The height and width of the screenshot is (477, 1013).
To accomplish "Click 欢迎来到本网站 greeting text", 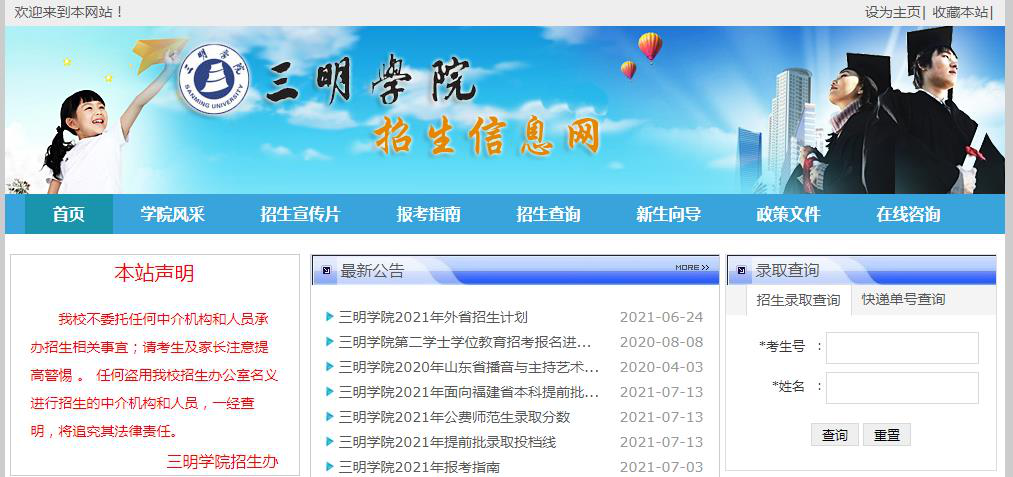I will click(x=69, y=12).
